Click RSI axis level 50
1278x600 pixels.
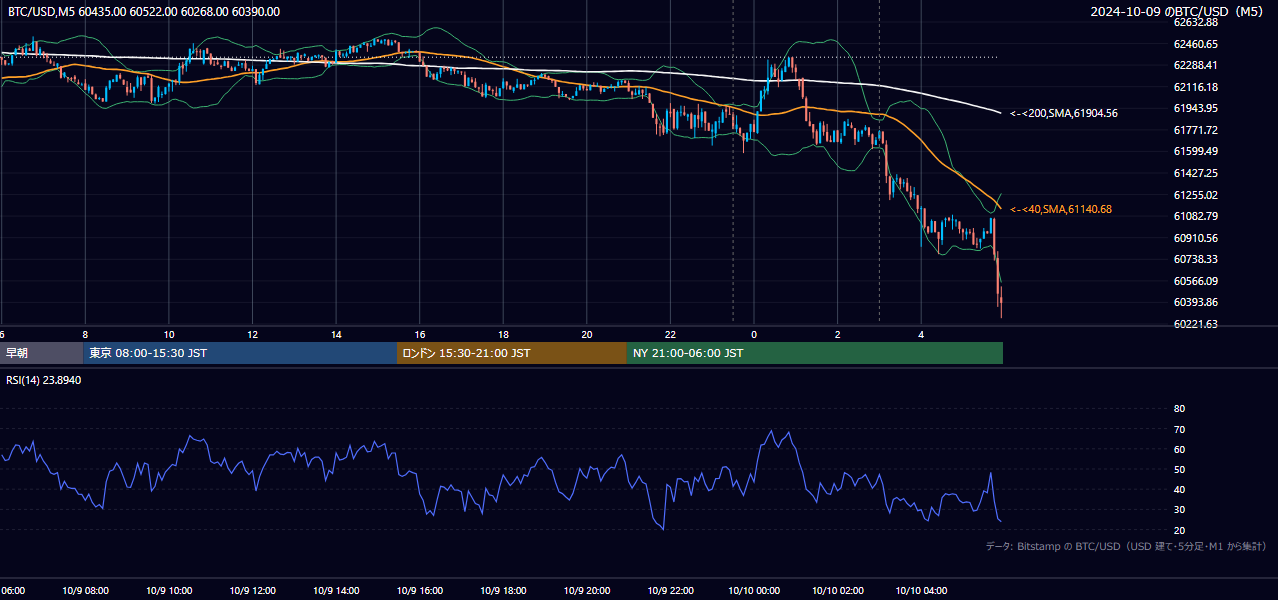pyautogui.click(x=1179, y=469)
